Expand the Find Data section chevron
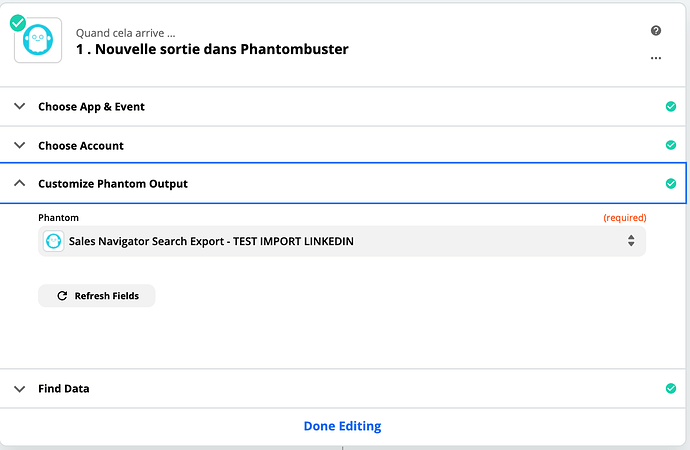The width and height of the screenshot is (690, 450). pos(19,388)
